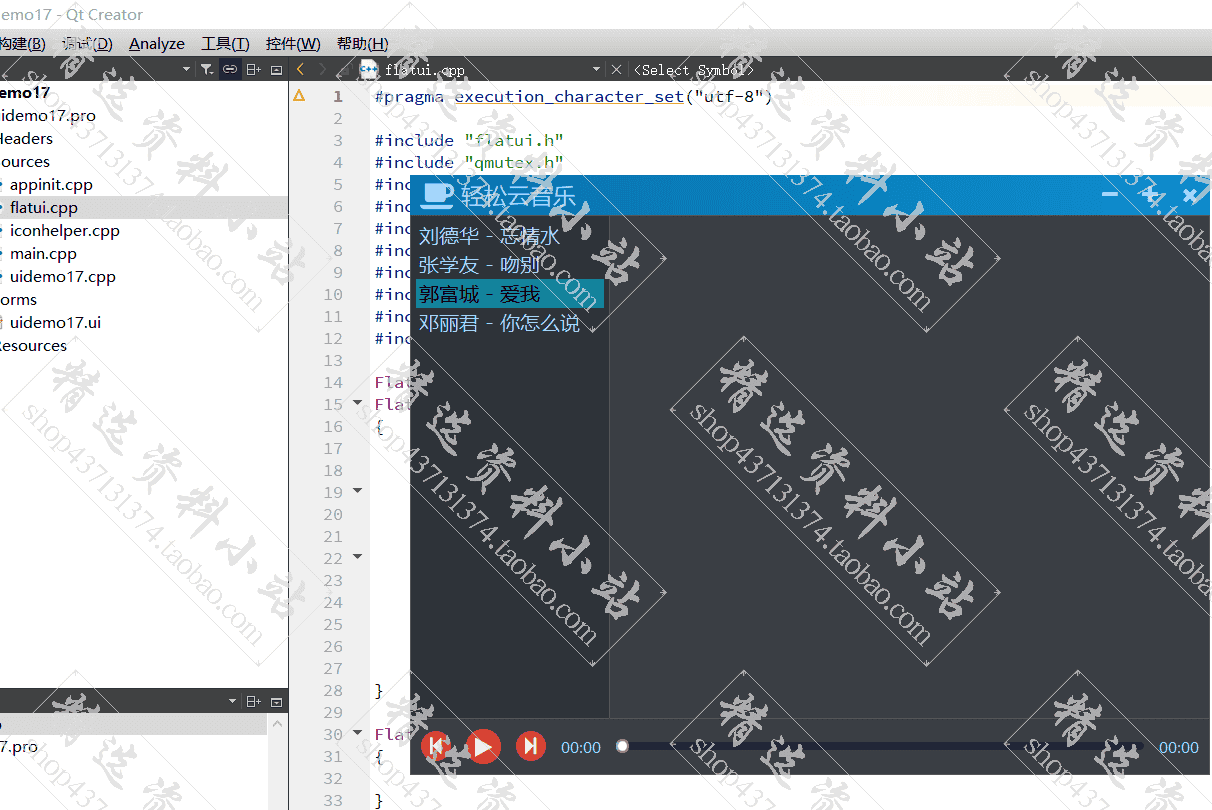Open appinit.cpp in project tree
The image size is (1212, 810).
pos(51,184)
